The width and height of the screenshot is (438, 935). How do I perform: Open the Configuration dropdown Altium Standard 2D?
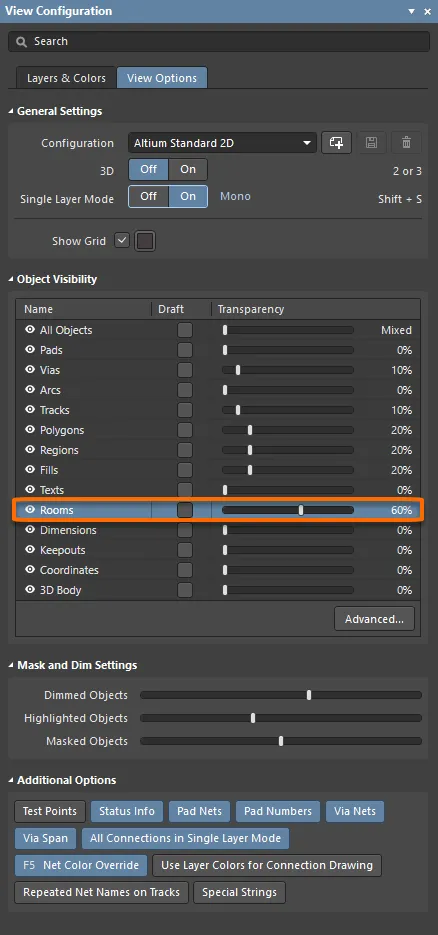tap(222, 143)
